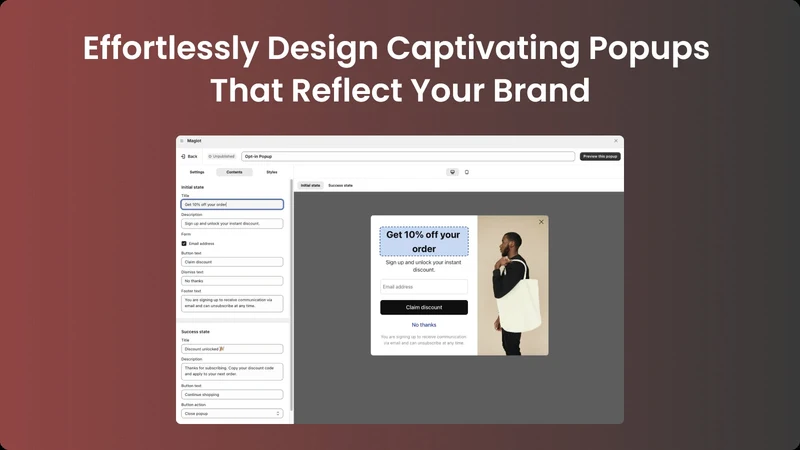Click the Magiot app menu icon
The image size is (800, 450).
[x=182, y=141]
